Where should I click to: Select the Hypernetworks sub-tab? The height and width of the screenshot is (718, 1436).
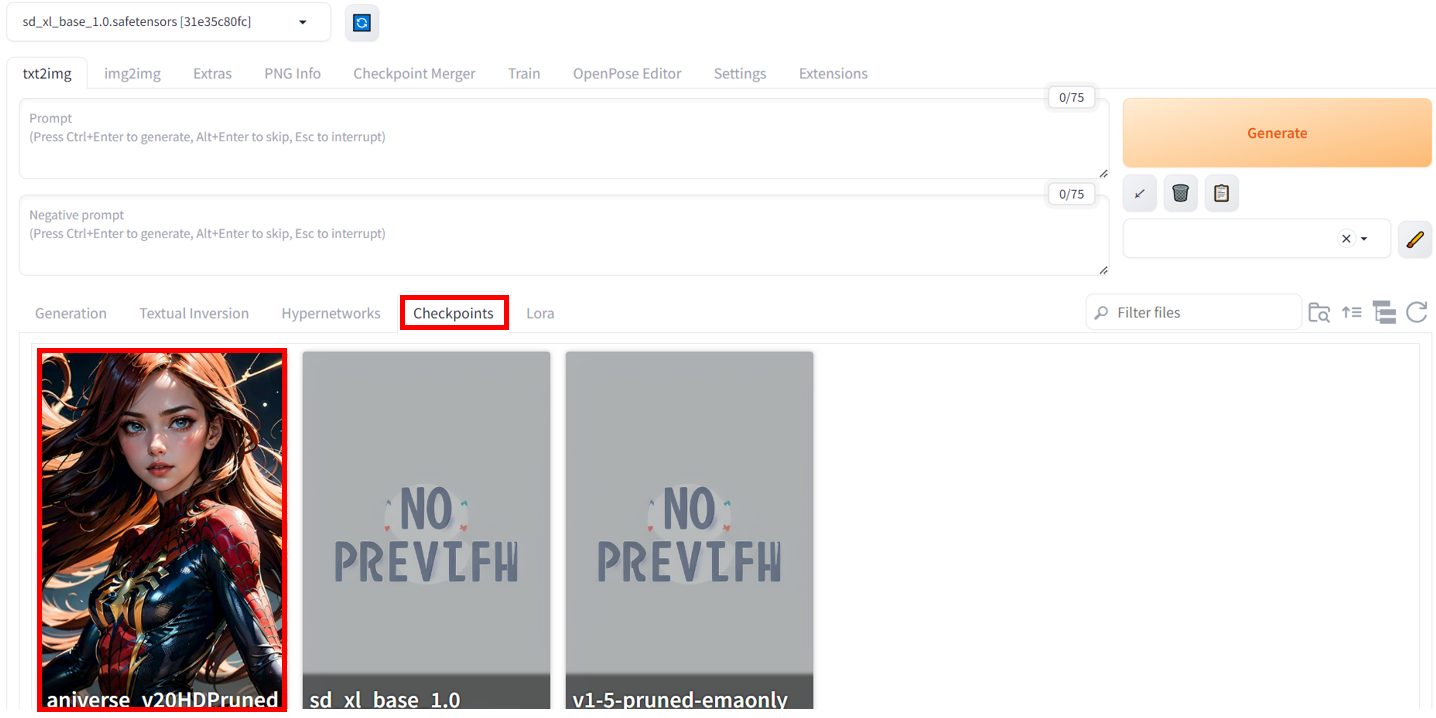(x=331, y=313)
